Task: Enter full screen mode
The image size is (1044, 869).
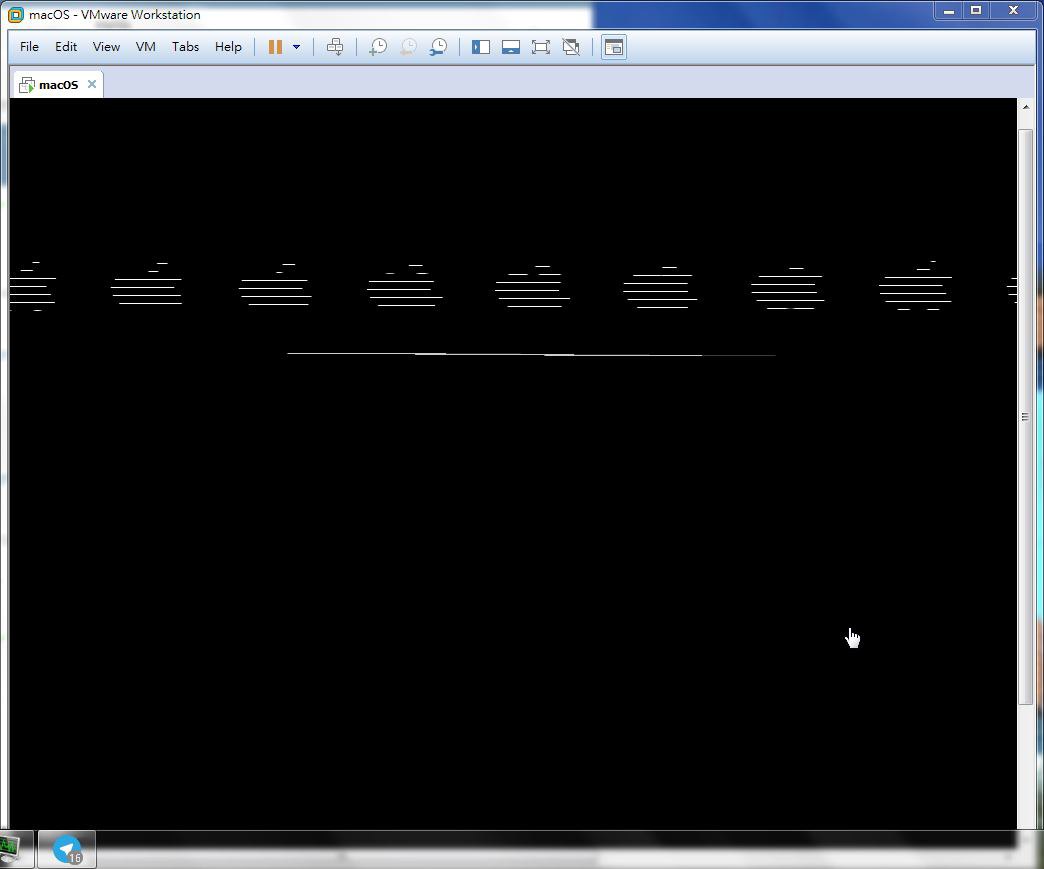Action: click(x=541, y=47)
